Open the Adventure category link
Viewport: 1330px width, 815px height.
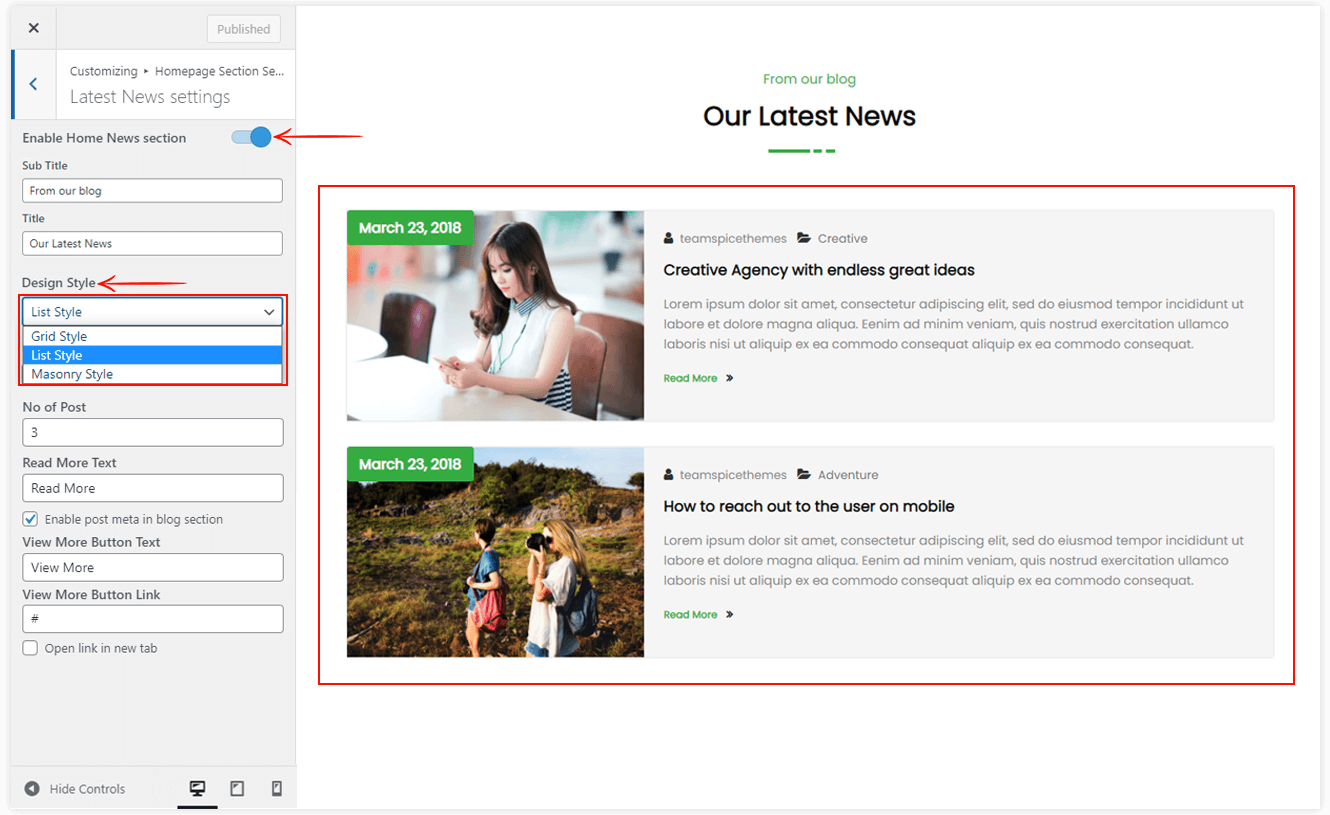848,474
